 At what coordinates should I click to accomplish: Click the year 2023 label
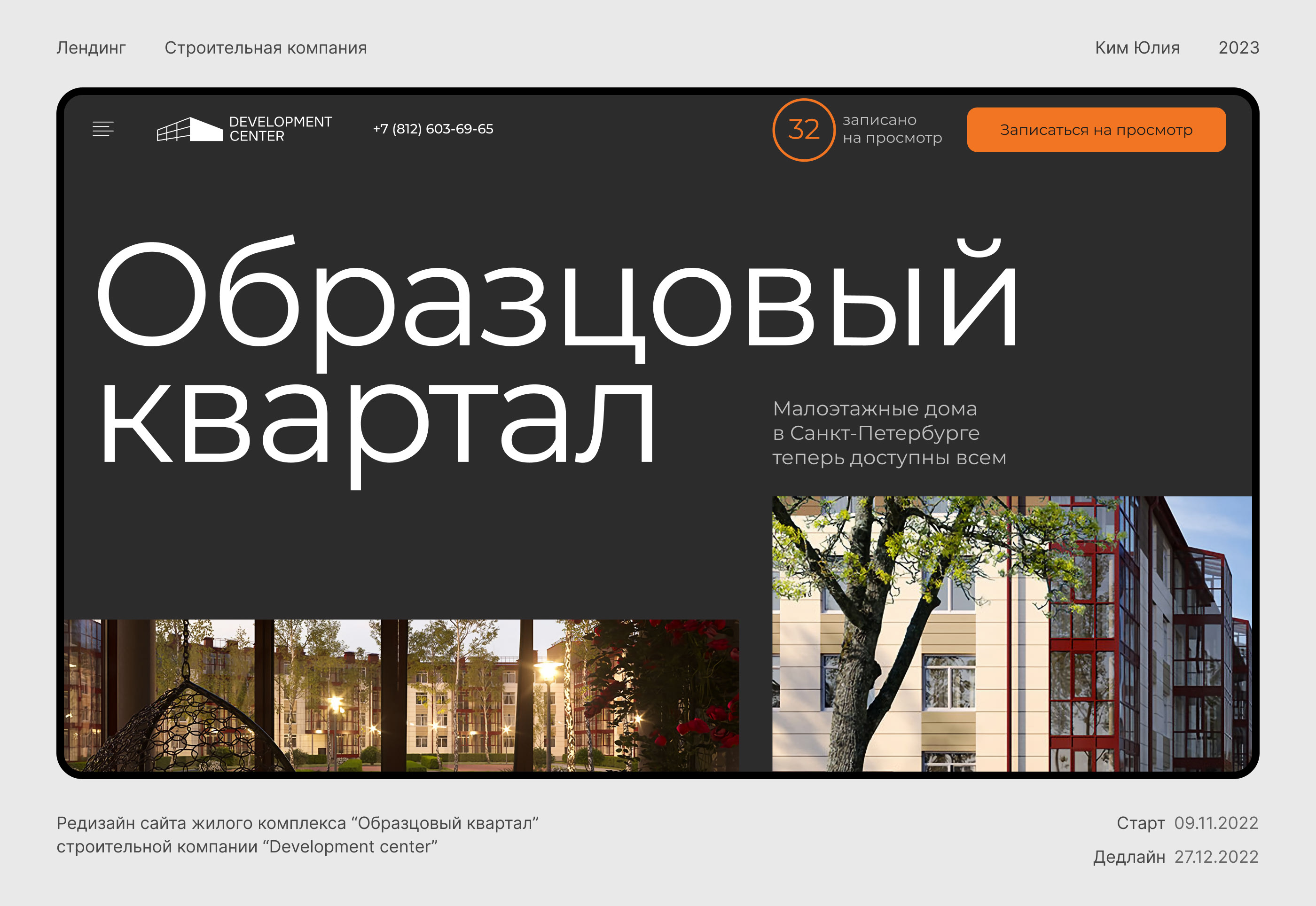point(1238,47)
